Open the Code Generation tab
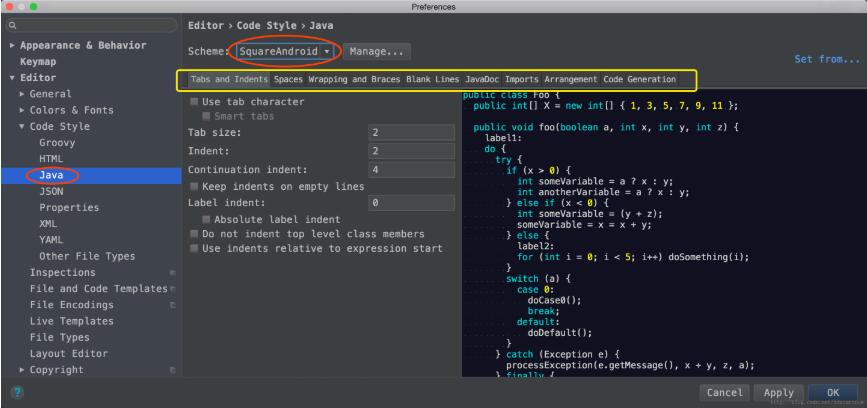Image resolution: width=867 pixels, height=408 pixels. (x=639, y=79)
